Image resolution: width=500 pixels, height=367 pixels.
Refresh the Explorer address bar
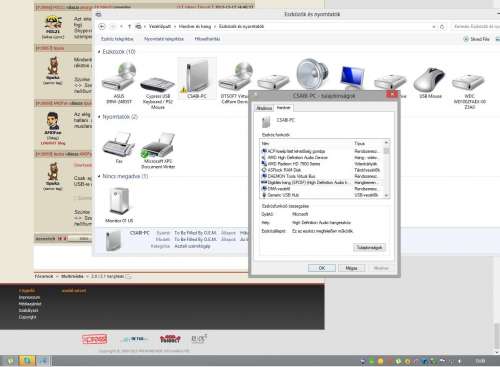[442, 27]
